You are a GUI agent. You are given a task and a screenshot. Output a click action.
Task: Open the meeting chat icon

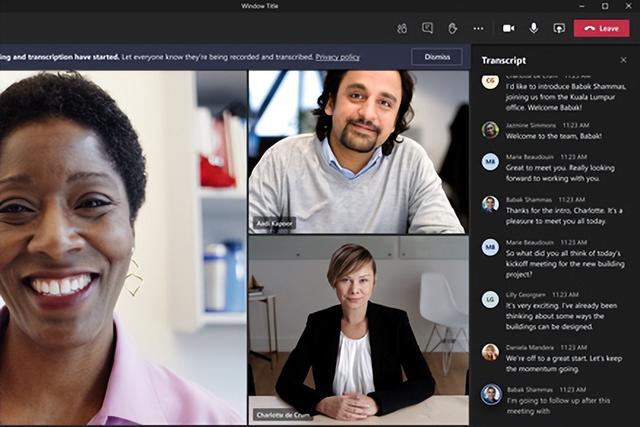coord(427,28)
